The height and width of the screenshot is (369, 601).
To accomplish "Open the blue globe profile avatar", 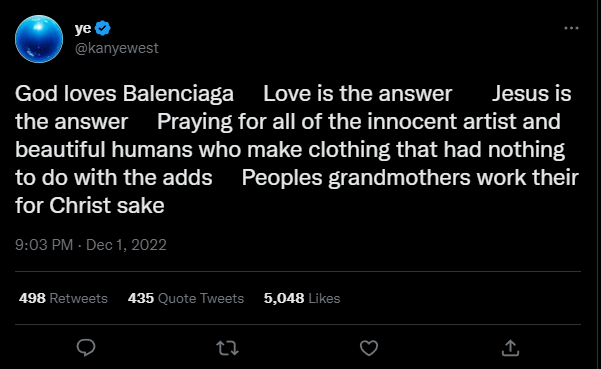I will tap(39, 39).
